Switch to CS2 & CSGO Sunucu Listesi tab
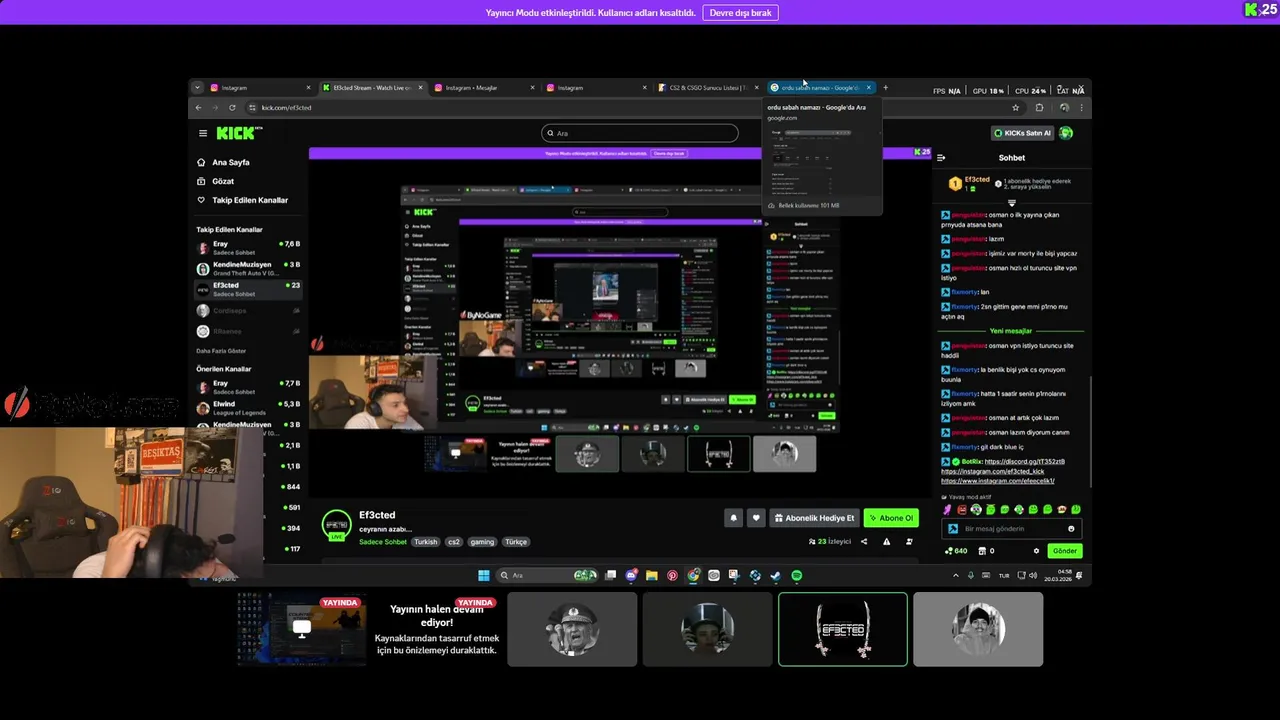Viewport: 1280px width, 720px height. [708, 88]
